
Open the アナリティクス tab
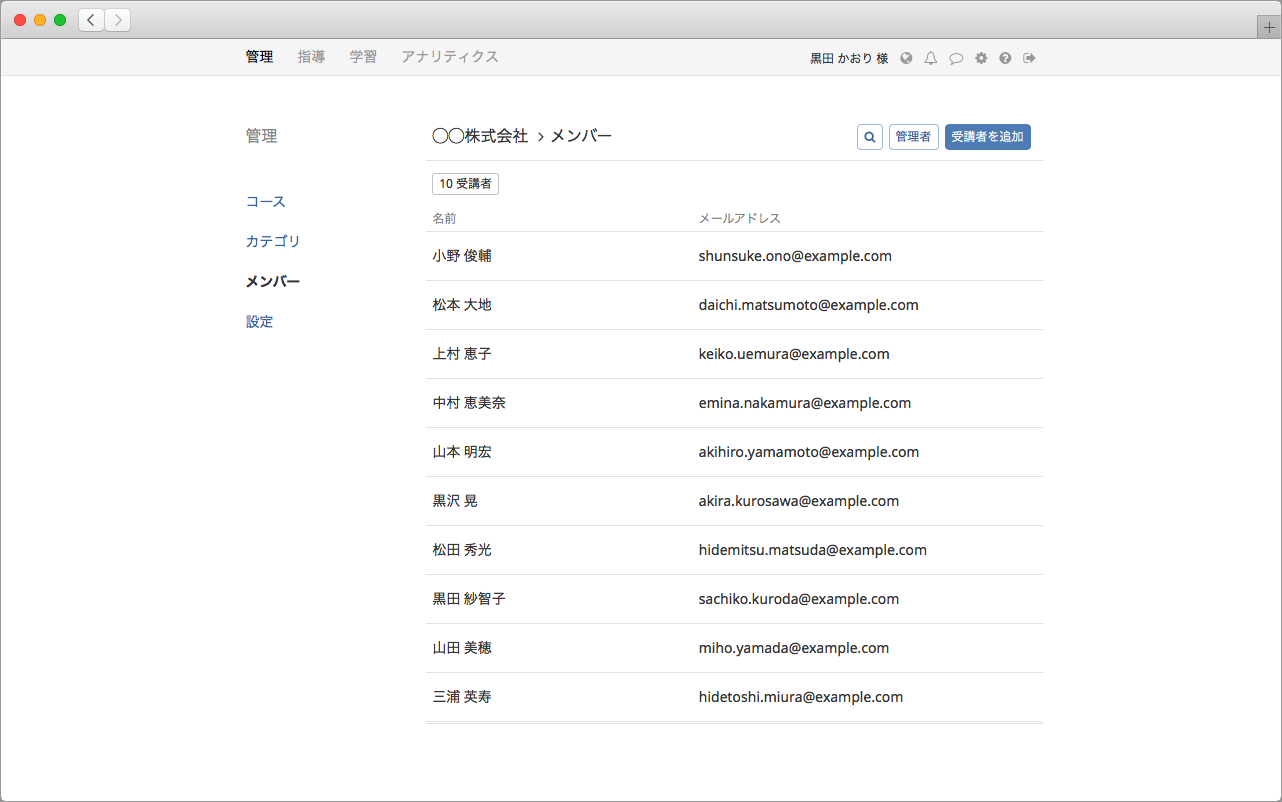point(450,57)
